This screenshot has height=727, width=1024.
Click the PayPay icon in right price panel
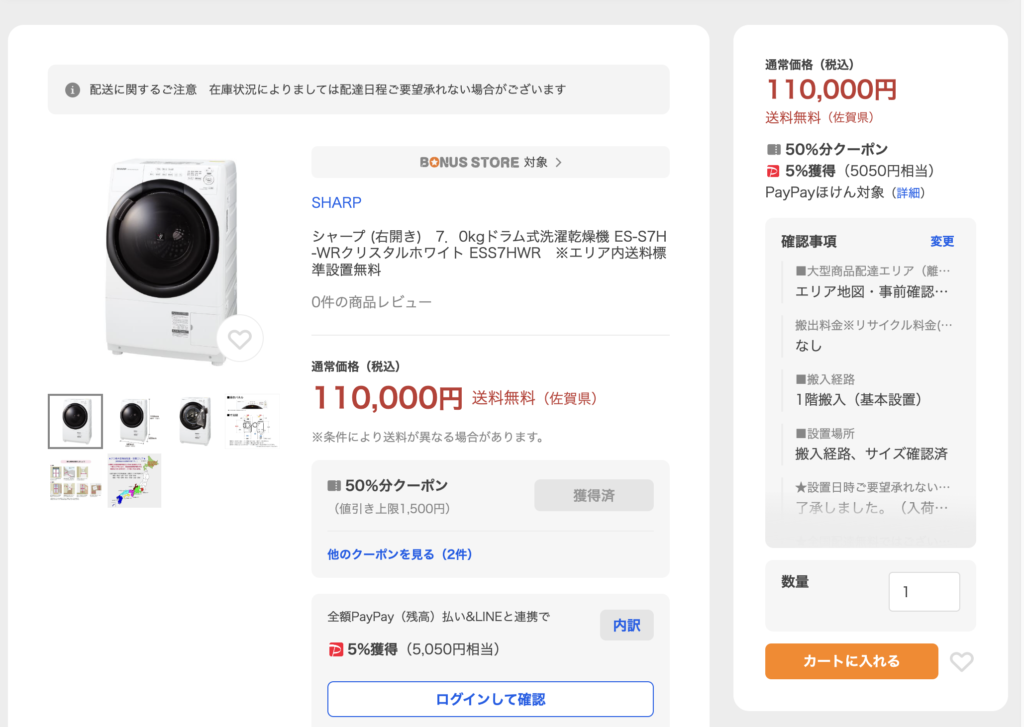(773, 171)
